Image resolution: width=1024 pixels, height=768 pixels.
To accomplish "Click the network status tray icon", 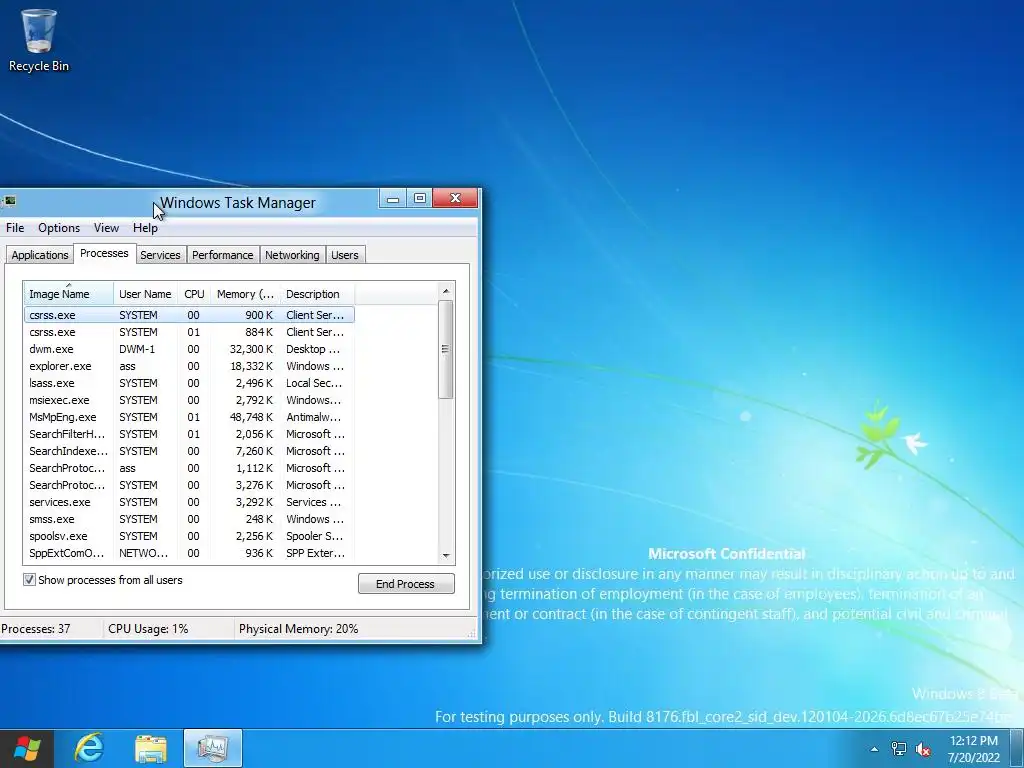I will tap(899, 749).
